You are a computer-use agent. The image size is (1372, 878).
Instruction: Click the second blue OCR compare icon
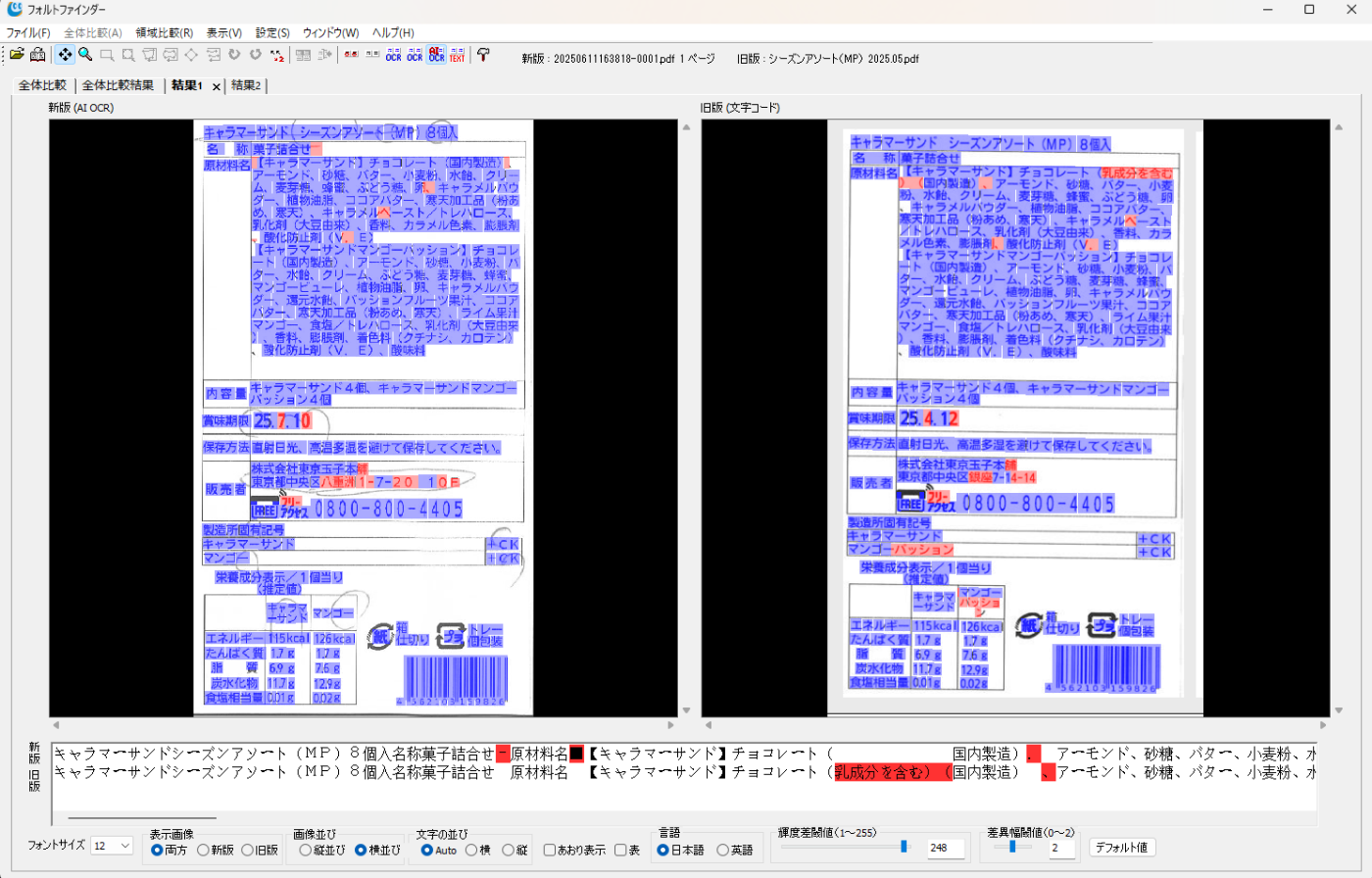point(416,55)
